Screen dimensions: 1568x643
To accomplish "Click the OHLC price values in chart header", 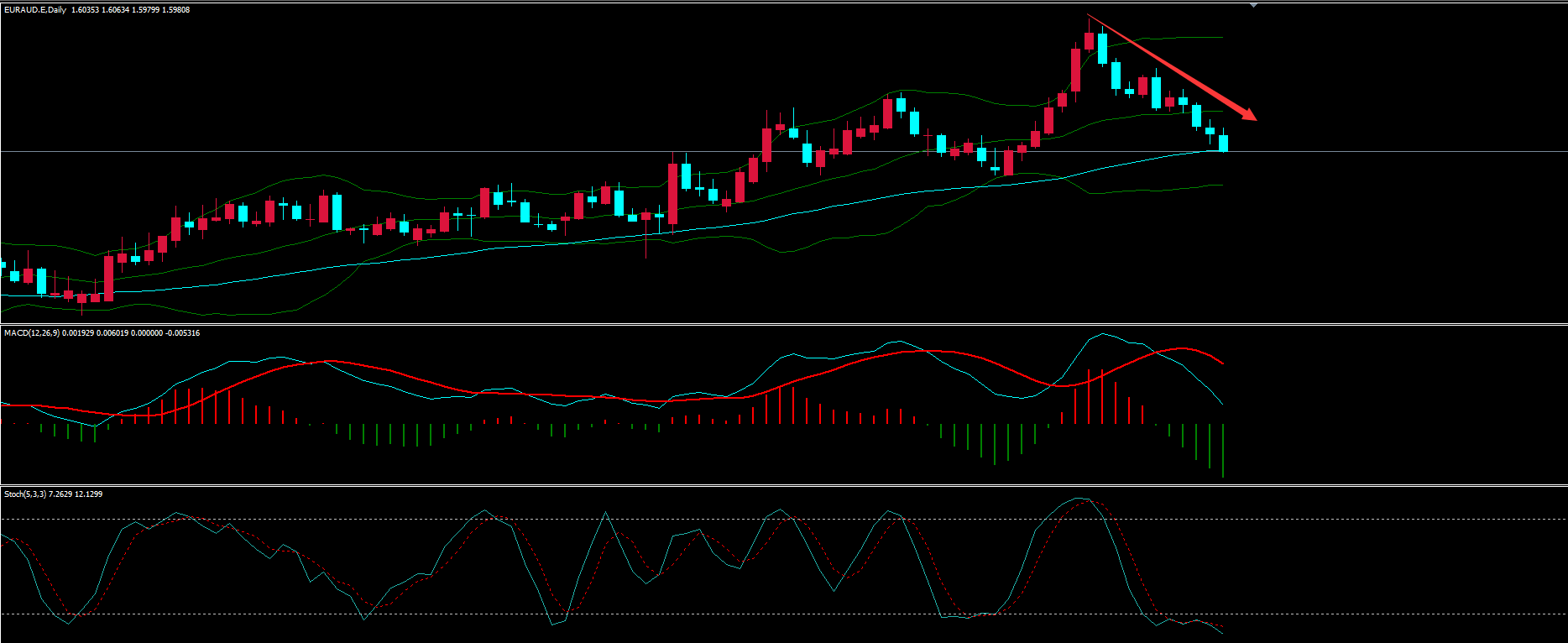I will pyautogui.click(x=130, y=10).
